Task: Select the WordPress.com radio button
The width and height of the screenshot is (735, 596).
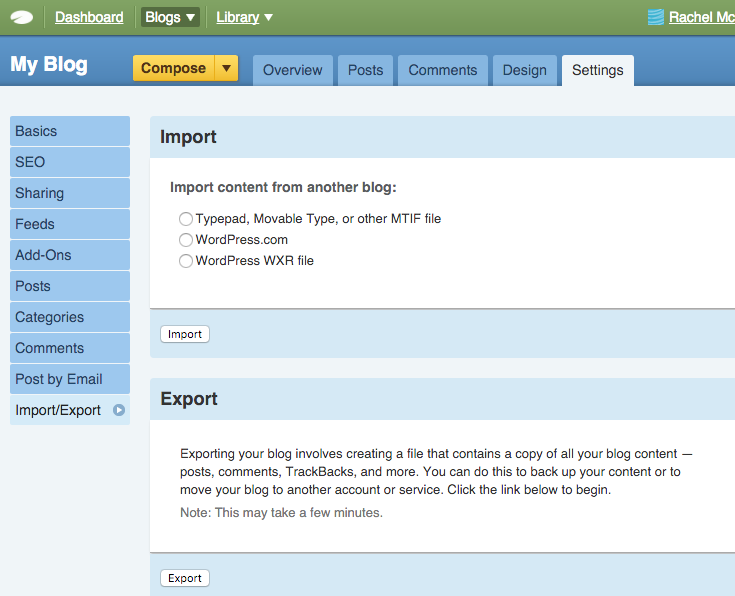Action: pyautogui.click(x=186, y=240)
